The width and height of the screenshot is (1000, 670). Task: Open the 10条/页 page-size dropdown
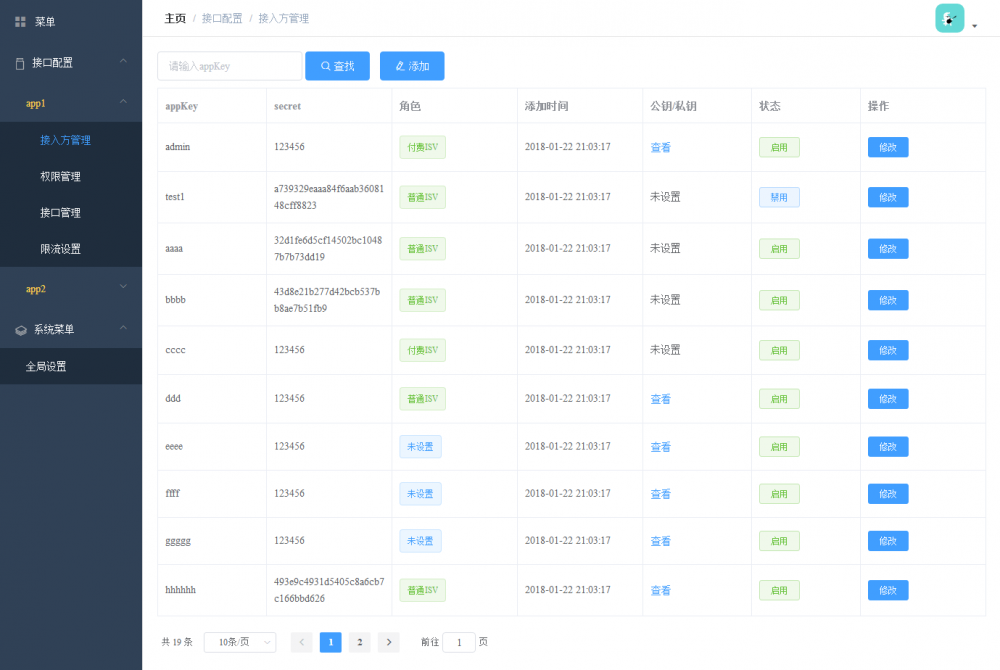239,642
